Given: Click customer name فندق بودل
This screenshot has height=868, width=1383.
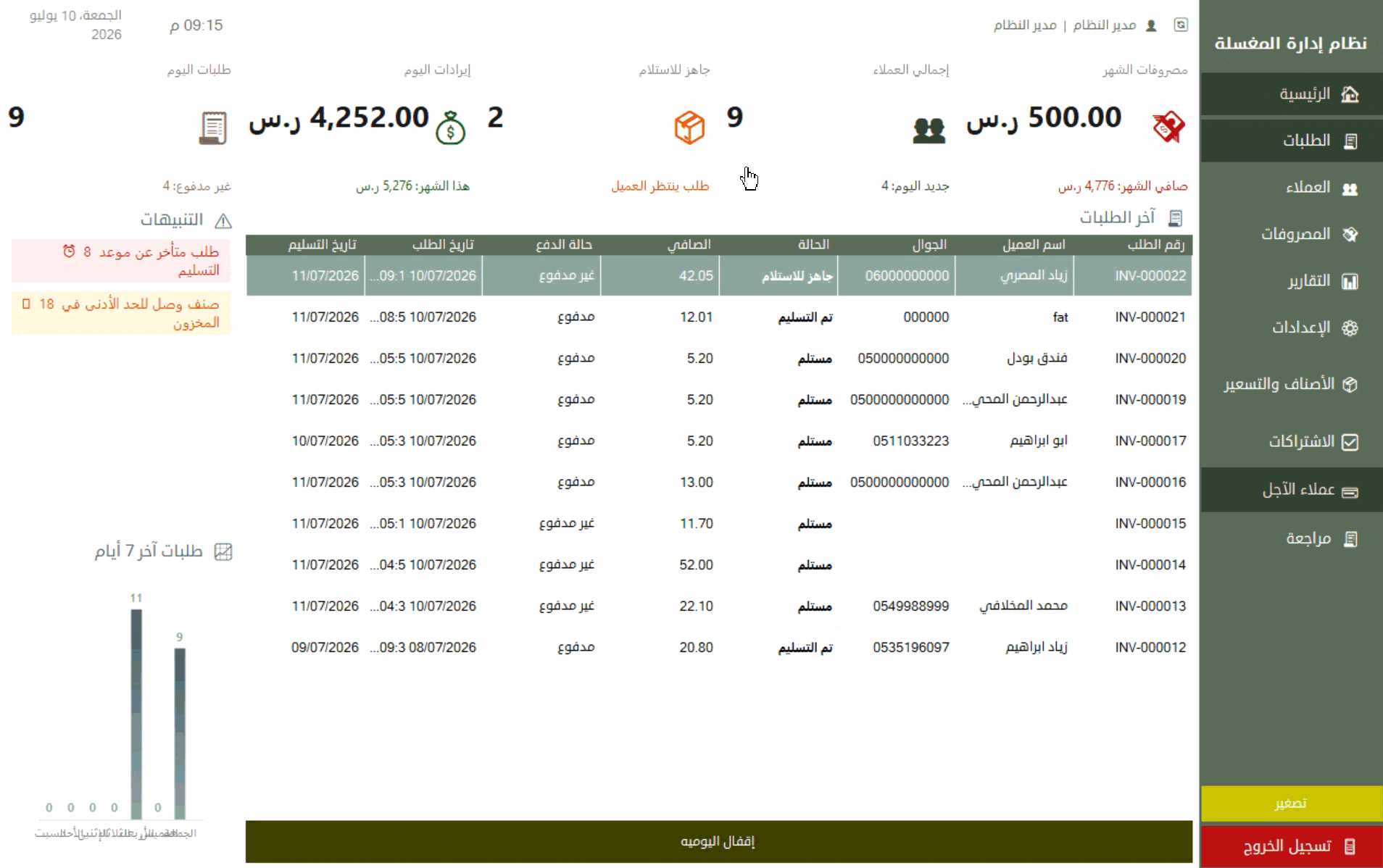Looking at the screenshot, I should (1037, 358).
